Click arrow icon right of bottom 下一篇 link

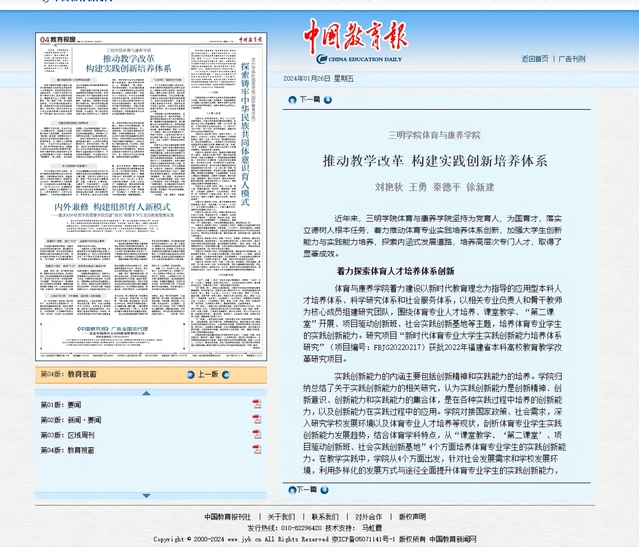pyautogui.click(x=324, y=490)
